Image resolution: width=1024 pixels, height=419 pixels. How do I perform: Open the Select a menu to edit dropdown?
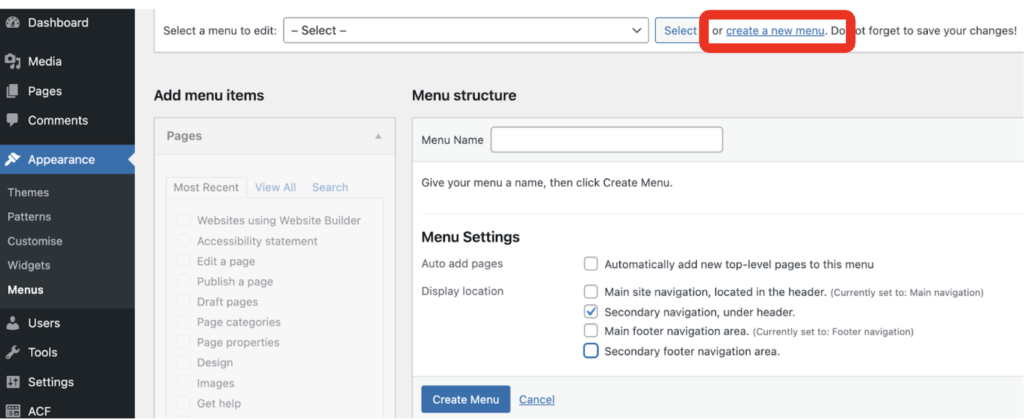pyautogui.click(x=466, y=31)
